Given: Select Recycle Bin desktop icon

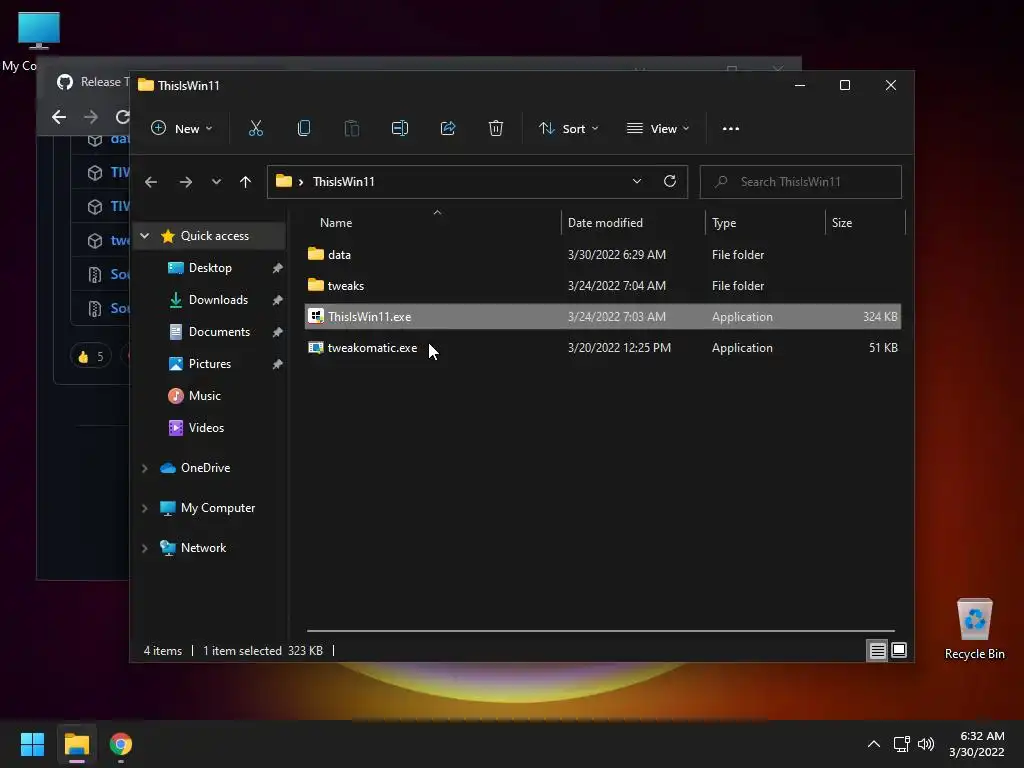Looking at the screenshot, I should [974, 630].
